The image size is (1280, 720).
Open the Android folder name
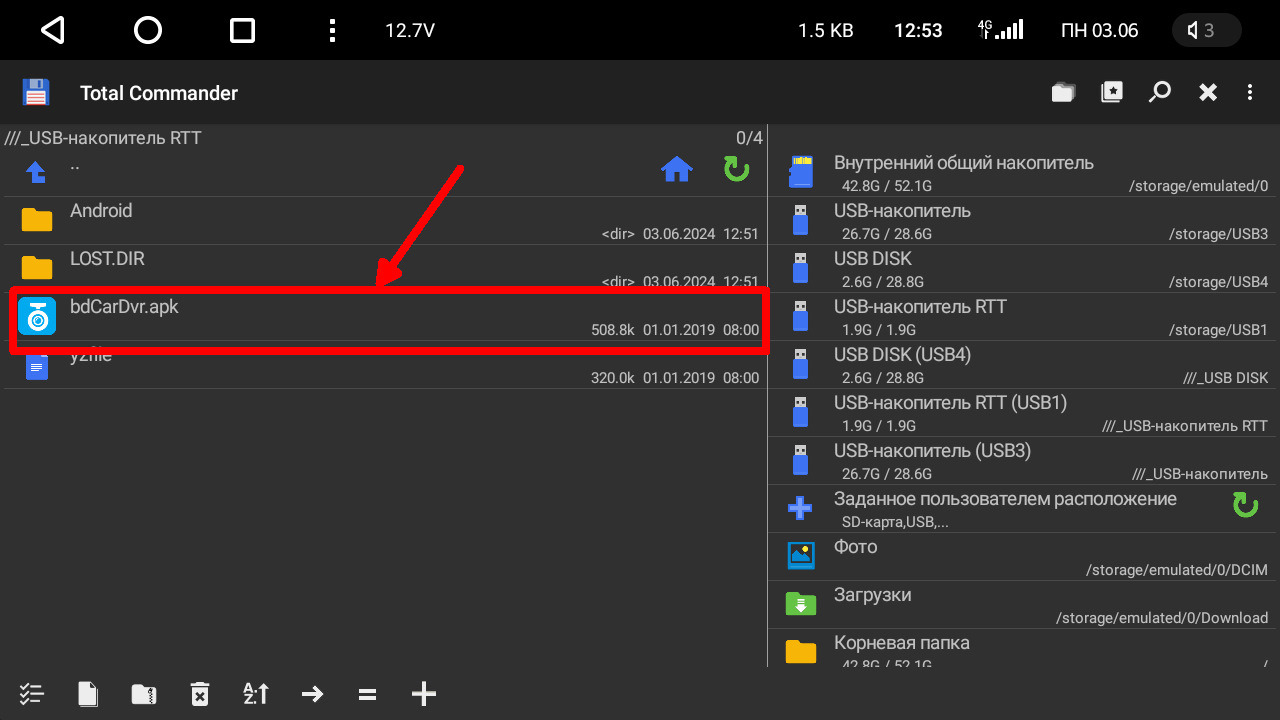101,211
